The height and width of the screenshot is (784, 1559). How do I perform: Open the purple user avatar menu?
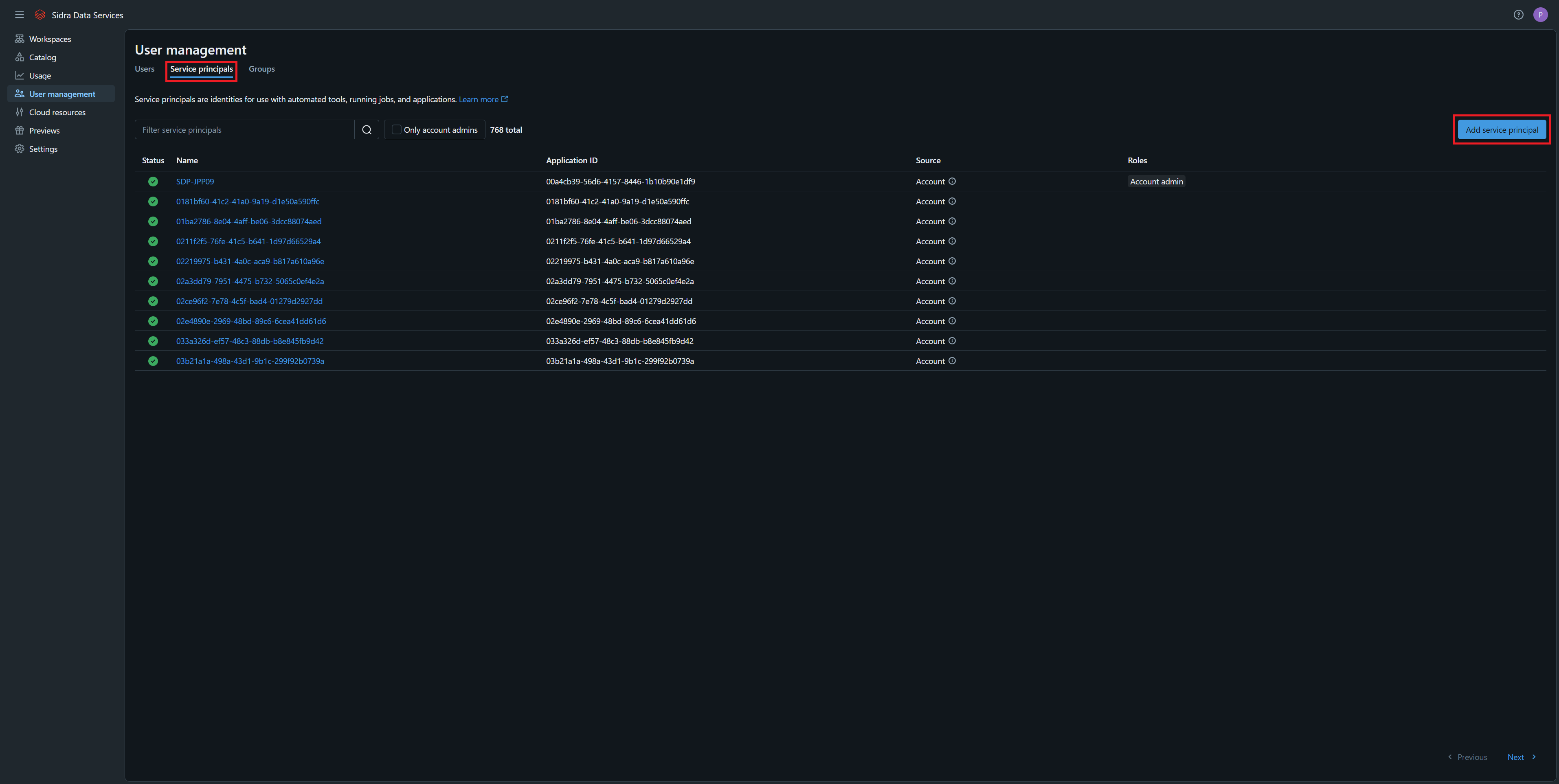click(1540, 15)
